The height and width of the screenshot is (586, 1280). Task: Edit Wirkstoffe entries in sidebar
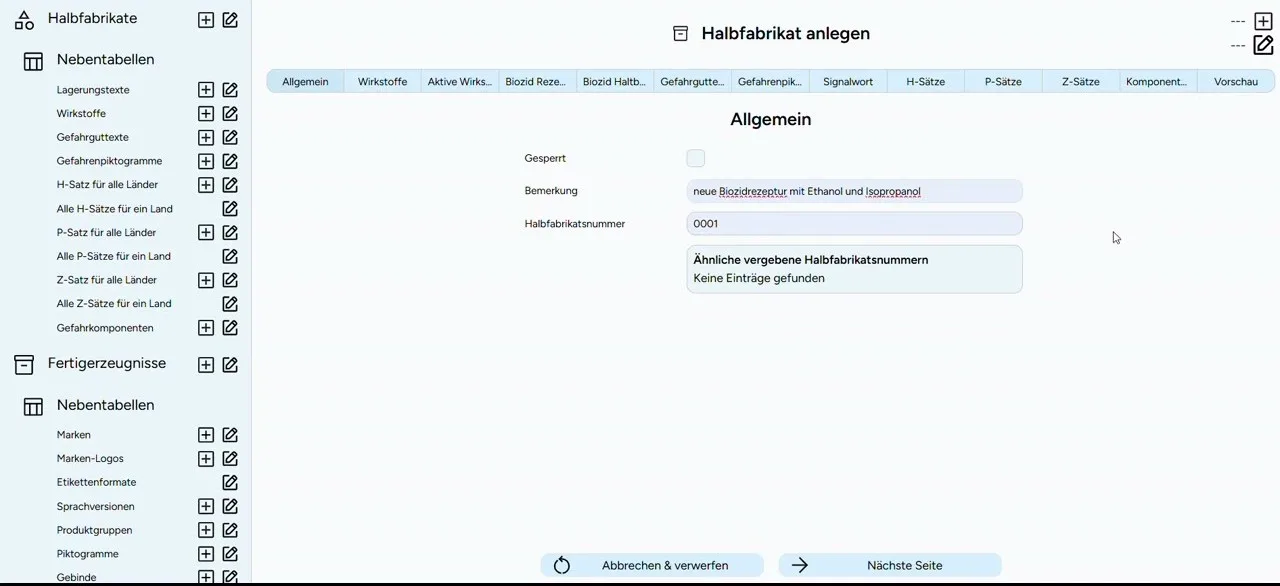pos(230,114)
